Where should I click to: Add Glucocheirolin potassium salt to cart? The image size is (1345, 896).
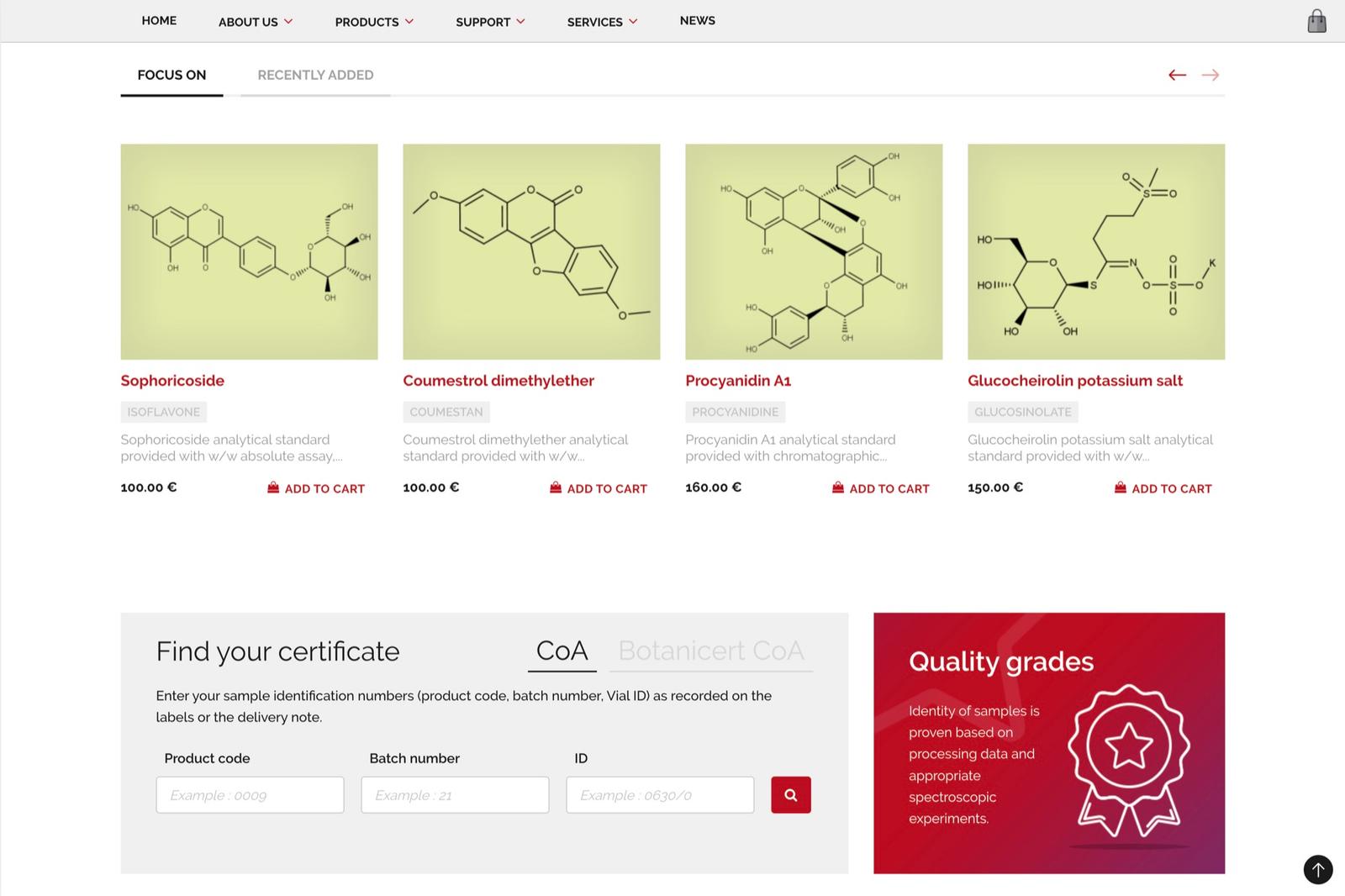click(1163, 488)
